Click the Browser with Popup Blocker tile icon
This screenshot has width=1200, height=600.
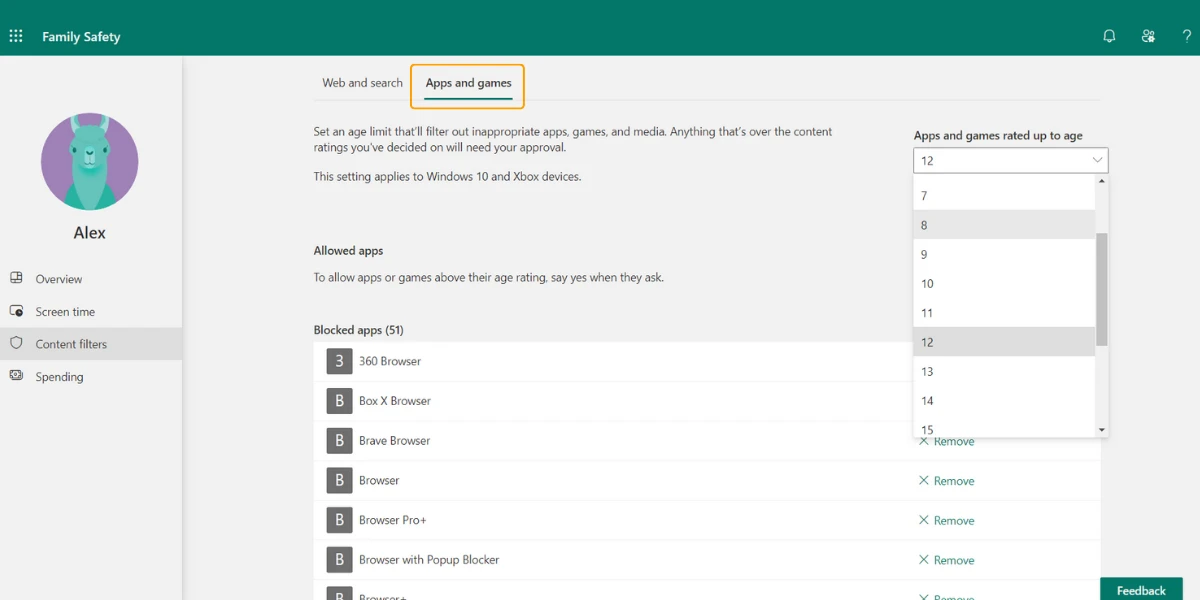[x=339, y=559]
